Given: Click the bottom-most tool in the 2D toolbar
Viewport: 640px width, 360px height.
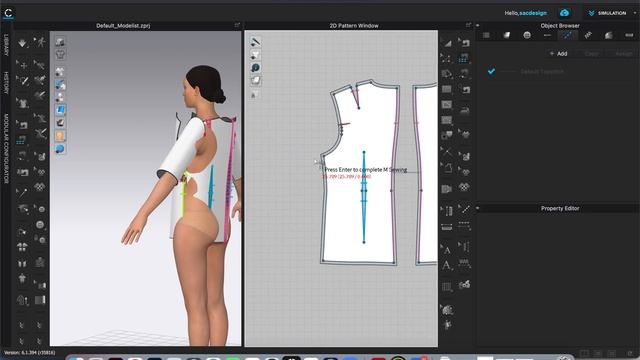Looking at the screenshot, I should coord(447,325).
